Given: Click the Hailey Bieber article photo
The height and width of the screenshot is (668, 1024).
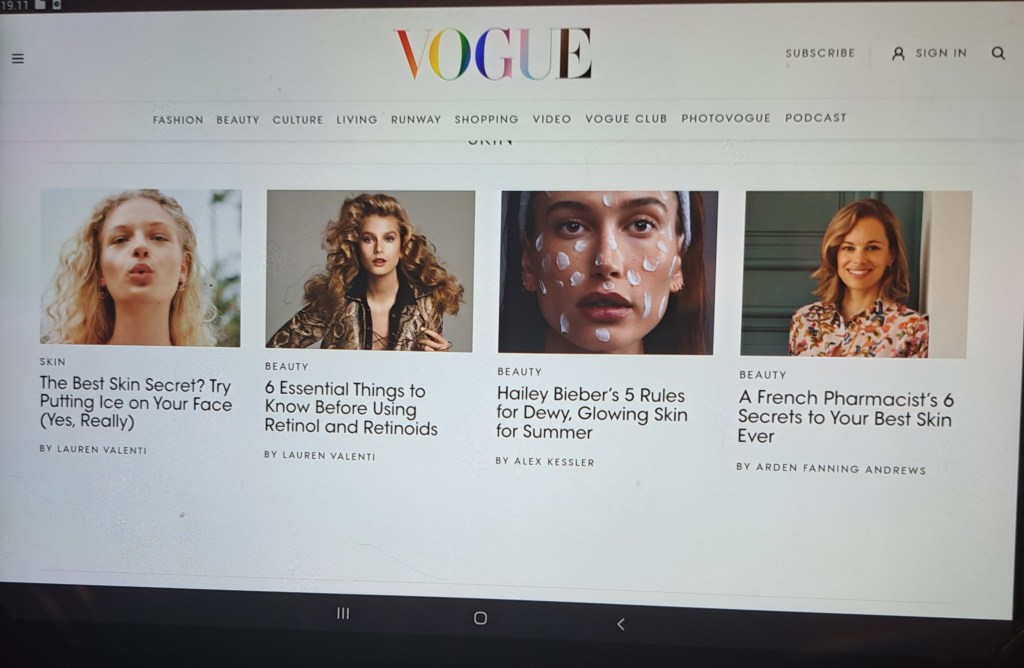Looking at the screenshot, I should click(x=608, y=272).
